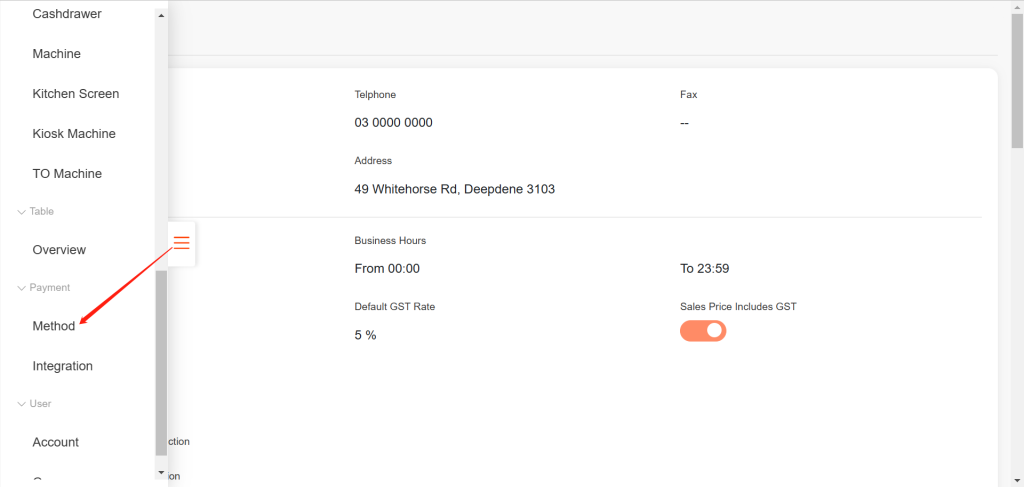Viewport: 1024px width, 487px height.
Task: Go to Kitchen Screen settings
Action: (75, 94)
